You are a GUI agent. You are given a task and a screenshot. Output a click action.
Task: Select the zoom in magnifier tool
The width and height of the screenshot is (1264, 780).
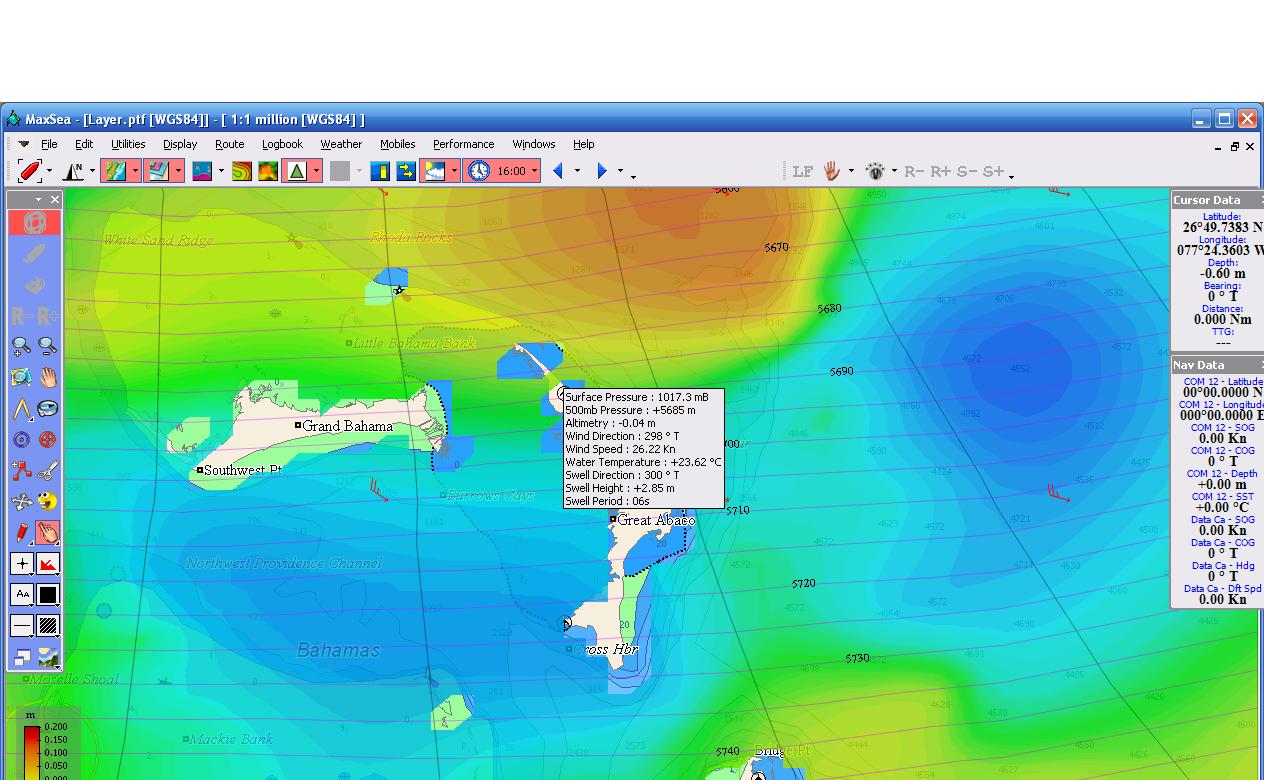[x=21, y=346]
